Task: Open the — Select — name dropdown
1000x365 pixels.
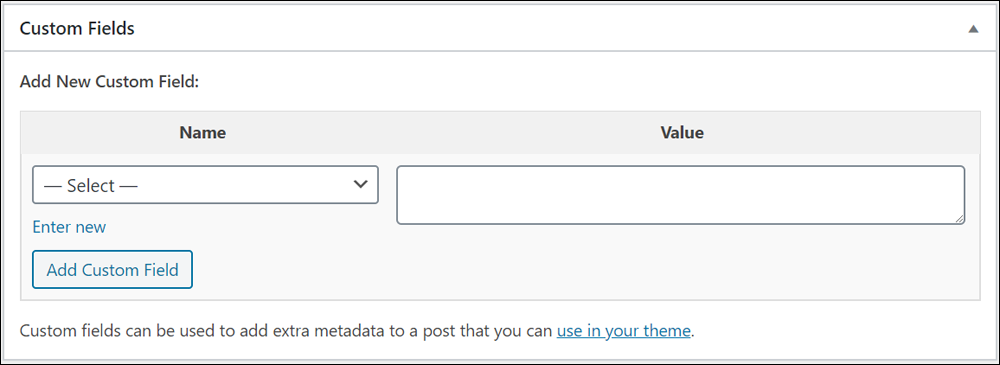Action: pos(205,185)
